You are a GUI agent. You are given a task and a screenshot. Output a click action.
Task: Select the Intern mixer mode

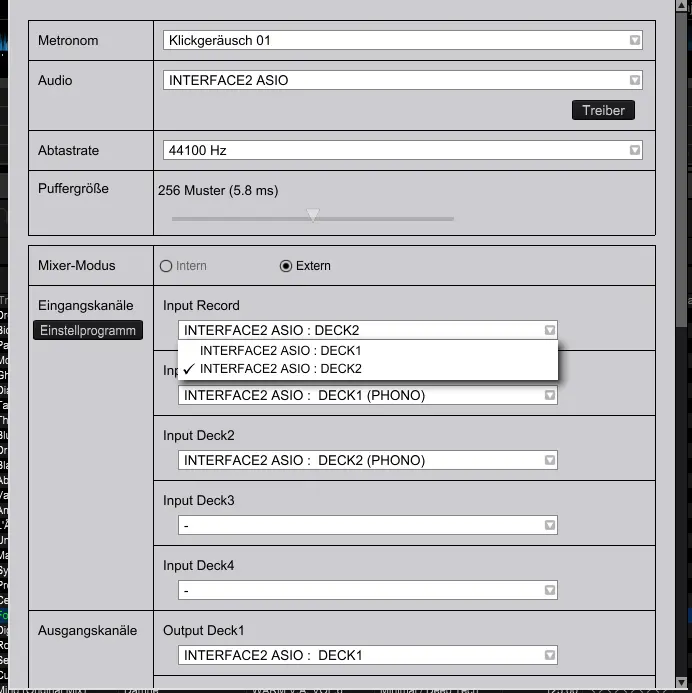167,266
